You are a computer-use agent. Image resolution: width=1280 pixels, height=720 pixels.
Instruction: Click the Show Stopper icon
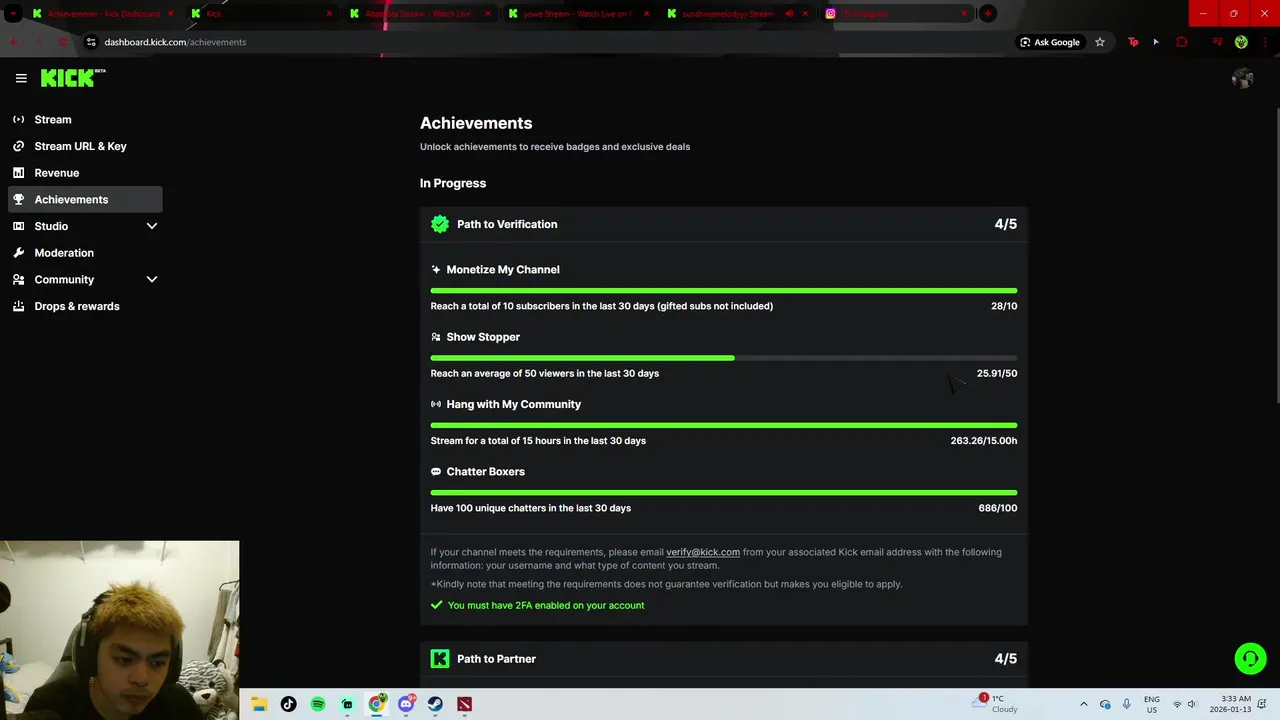[436, 337]
